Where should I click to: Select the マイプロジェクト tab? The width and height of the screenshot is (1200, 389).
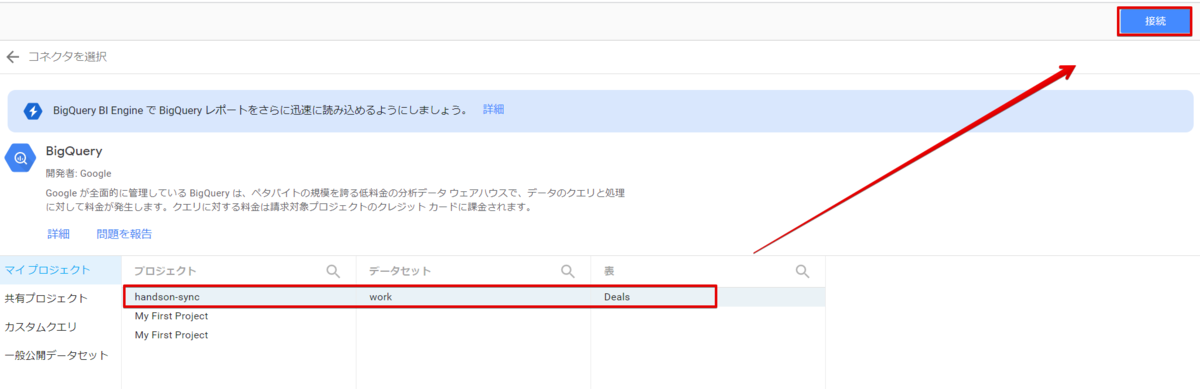[x=60, y=270]
